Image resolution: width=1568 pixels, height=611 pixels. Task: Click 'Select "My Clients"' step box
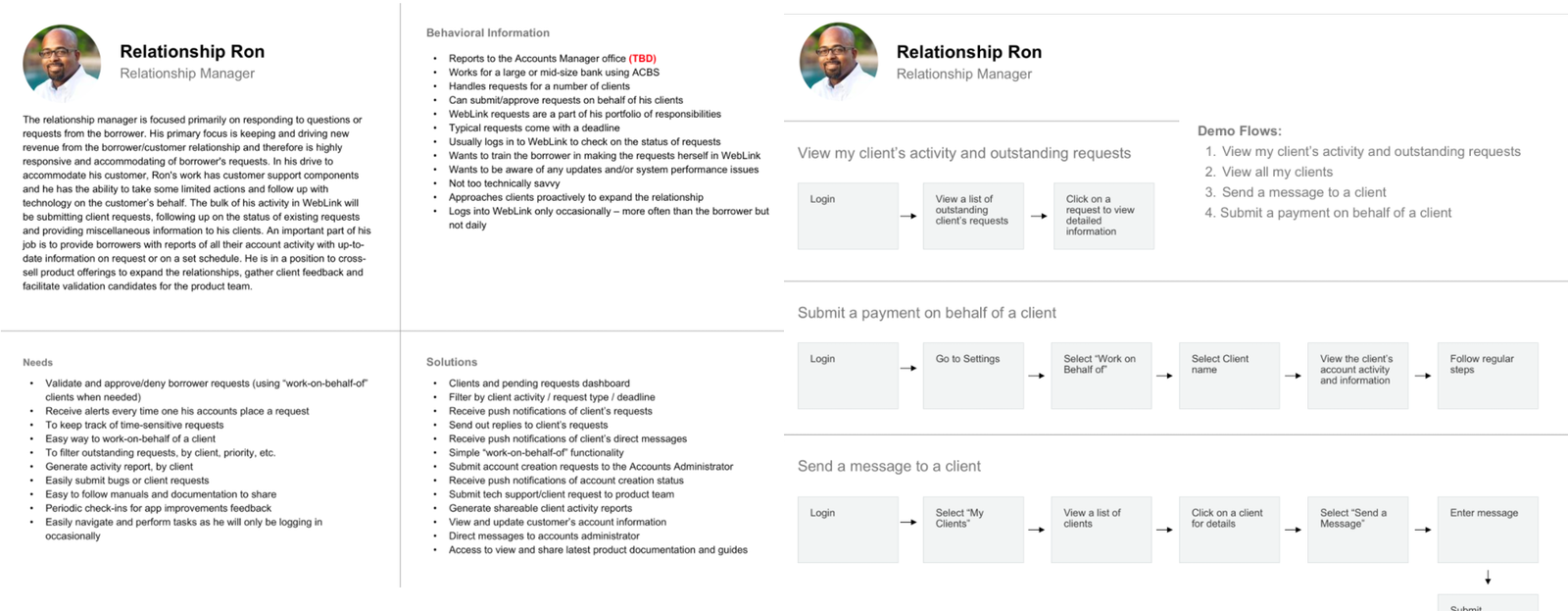point(973,530)
